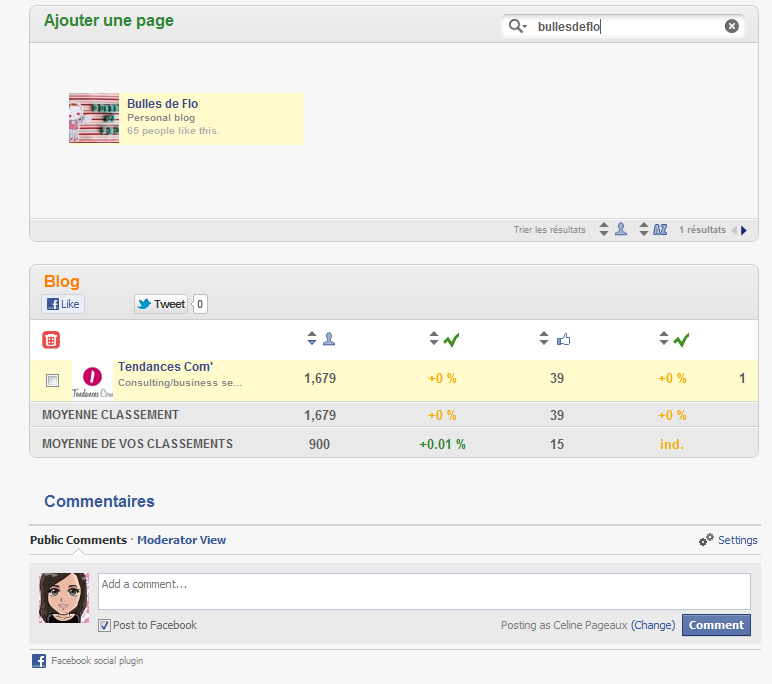
Task: Open the search magnifier dropdown
Action: tap(517, 26)
